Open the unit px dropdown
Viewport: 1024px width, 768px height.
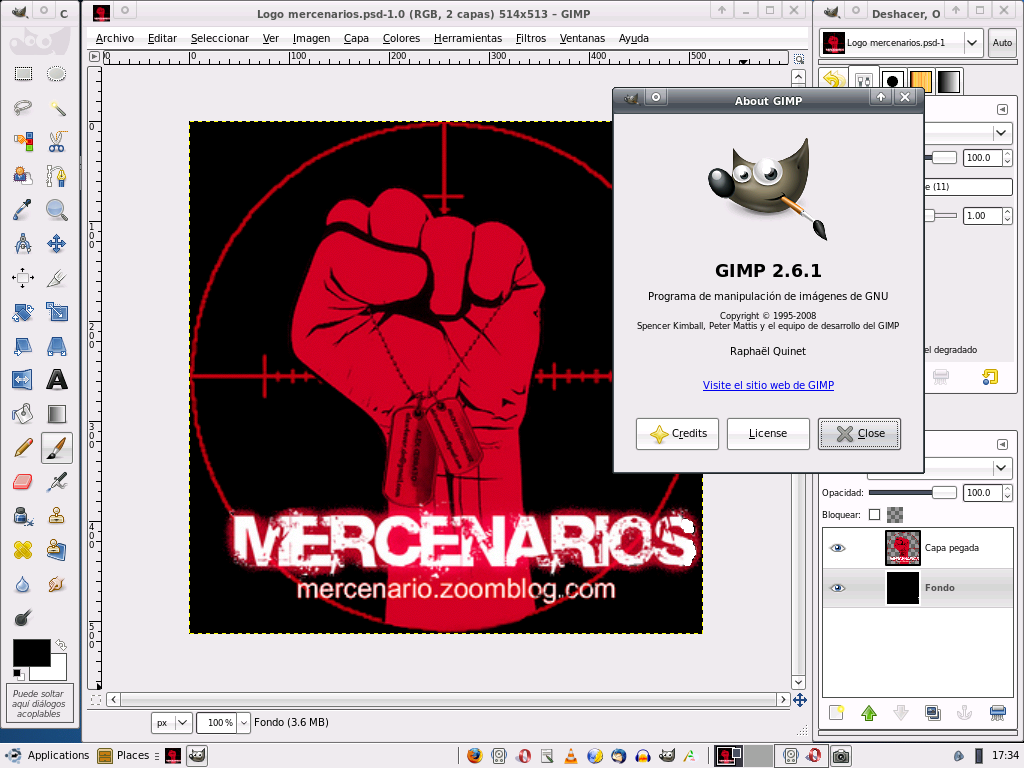coord(172,722)
